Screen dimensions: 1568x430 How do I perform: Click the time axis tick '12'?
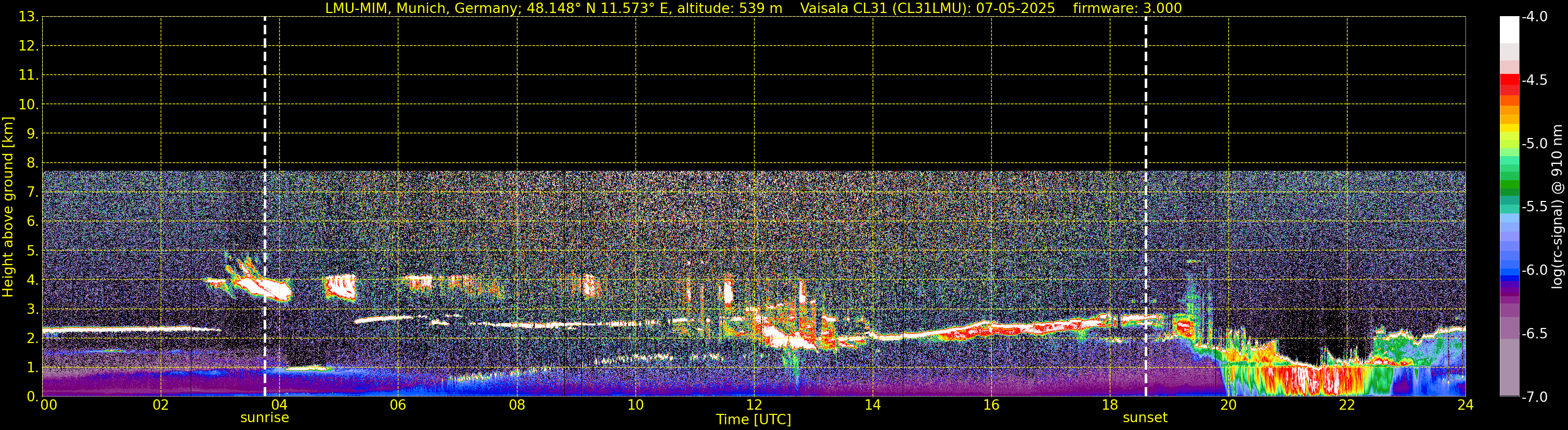[754, 405]
